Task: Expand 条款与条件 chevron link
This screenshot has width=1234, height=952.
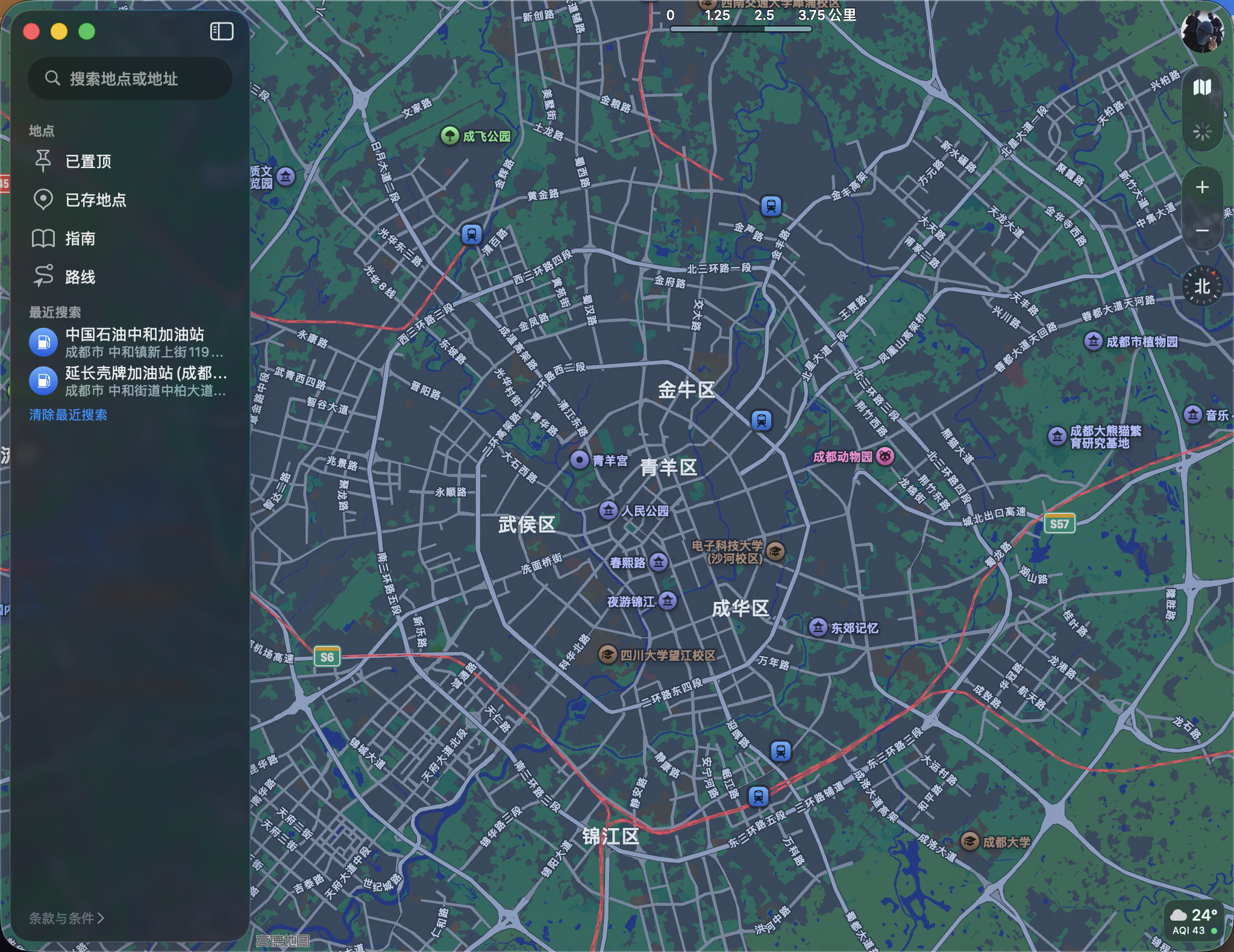Action: [x=66, y=918]
